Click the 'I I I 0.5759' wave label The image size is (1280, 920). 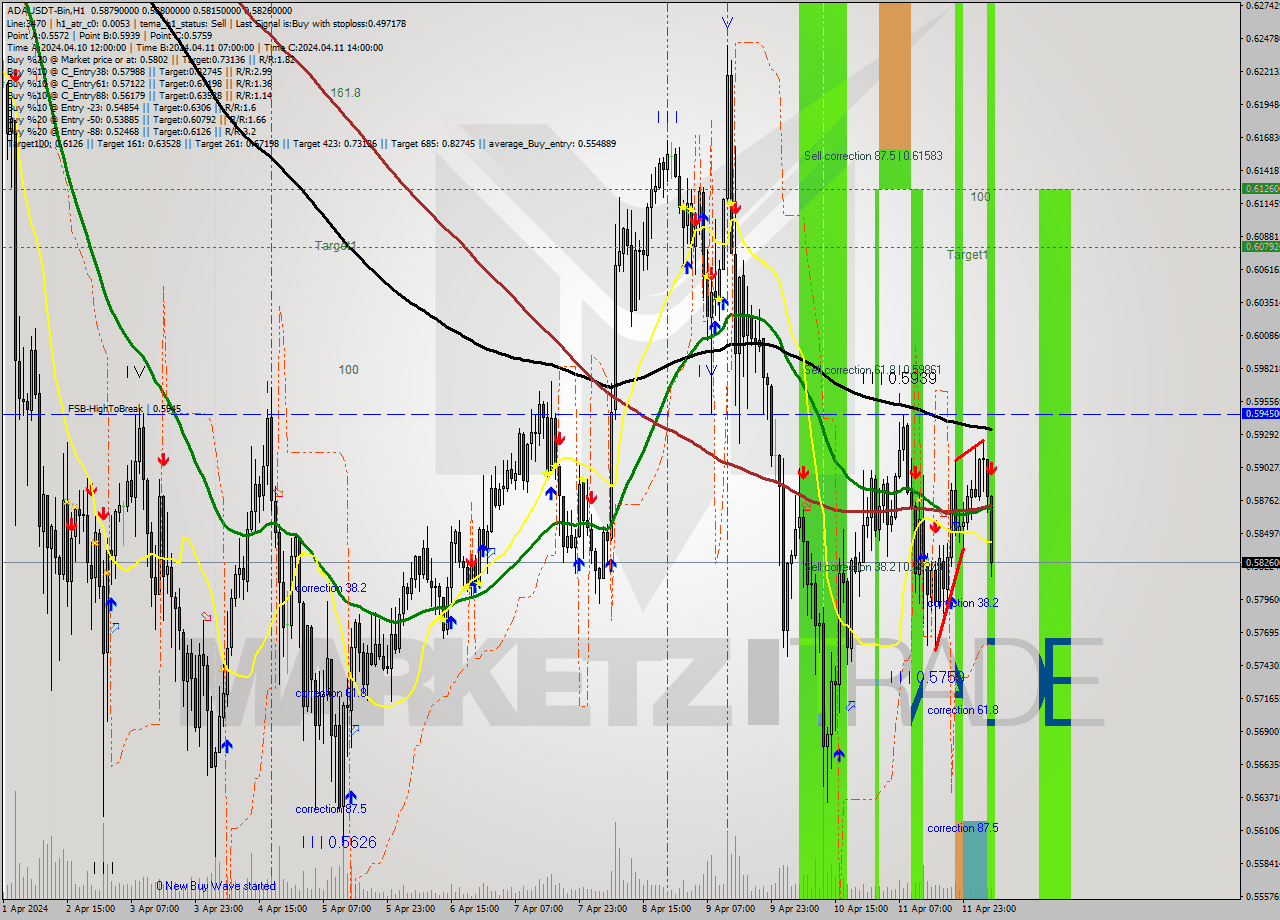(927, 677)
